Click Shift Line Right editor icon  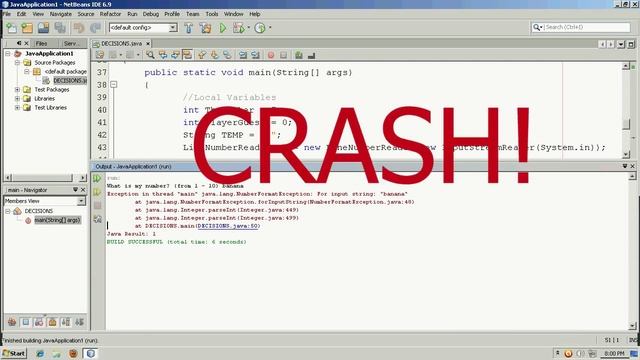[256, 55]
